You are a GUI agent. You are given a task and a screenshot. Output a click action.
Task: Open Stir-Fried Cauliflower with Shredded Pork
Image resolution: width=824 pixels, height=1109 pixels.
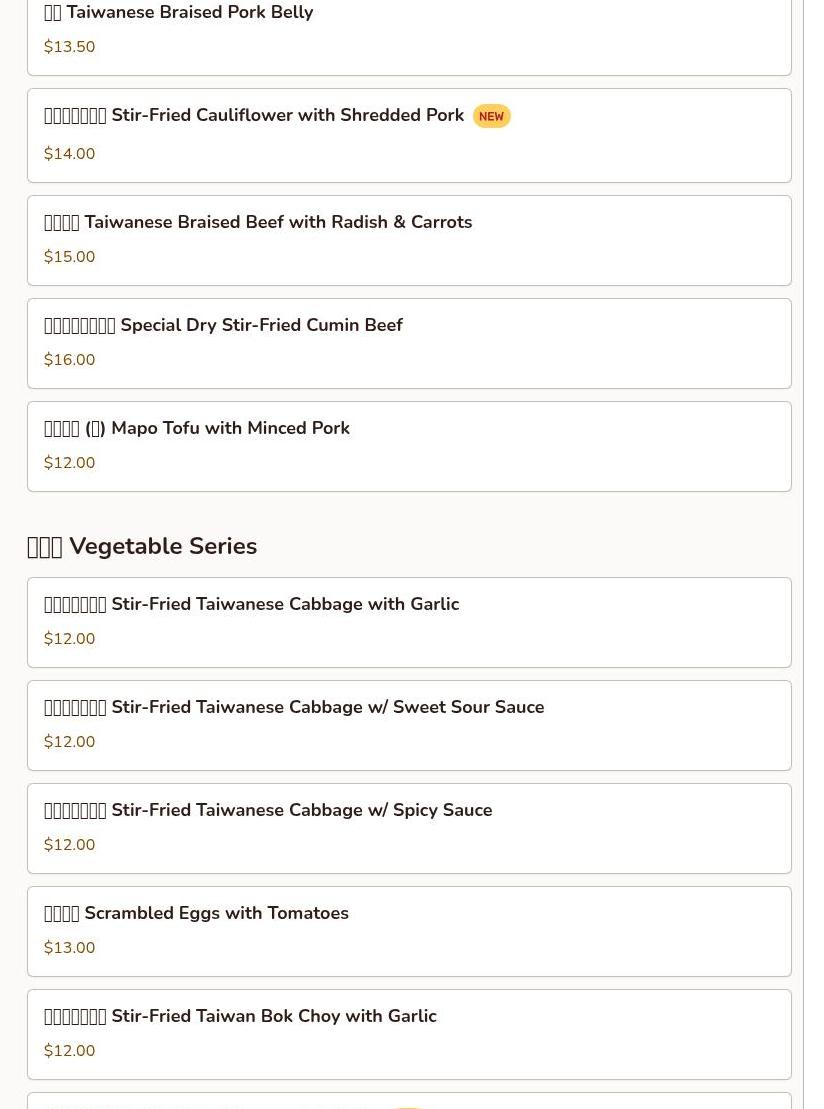tap(409, 135)
